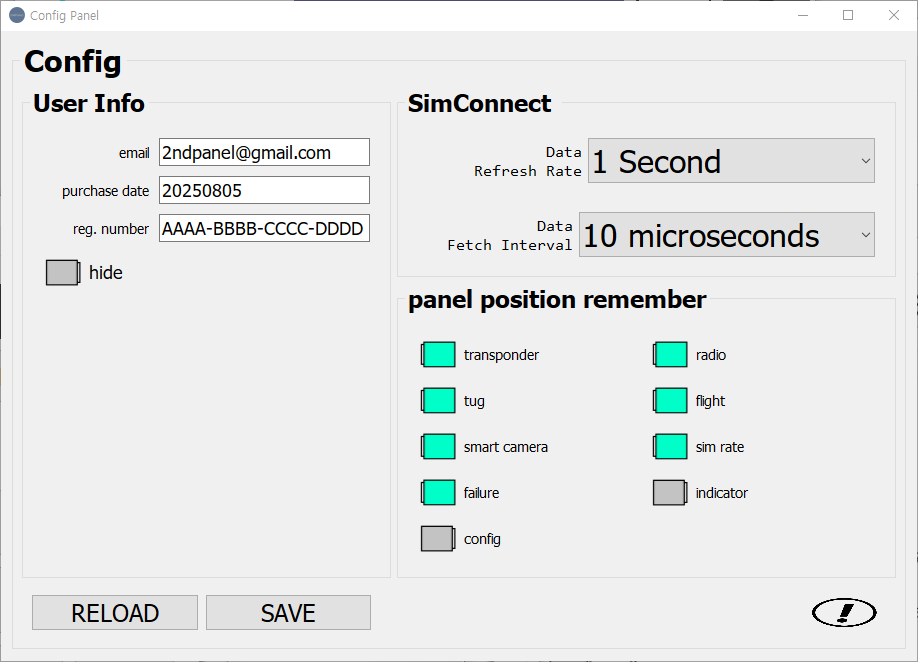Enable indicator panel position remember
The height and width of the screenshot is (662, 918).
click(x=670, y=493)
